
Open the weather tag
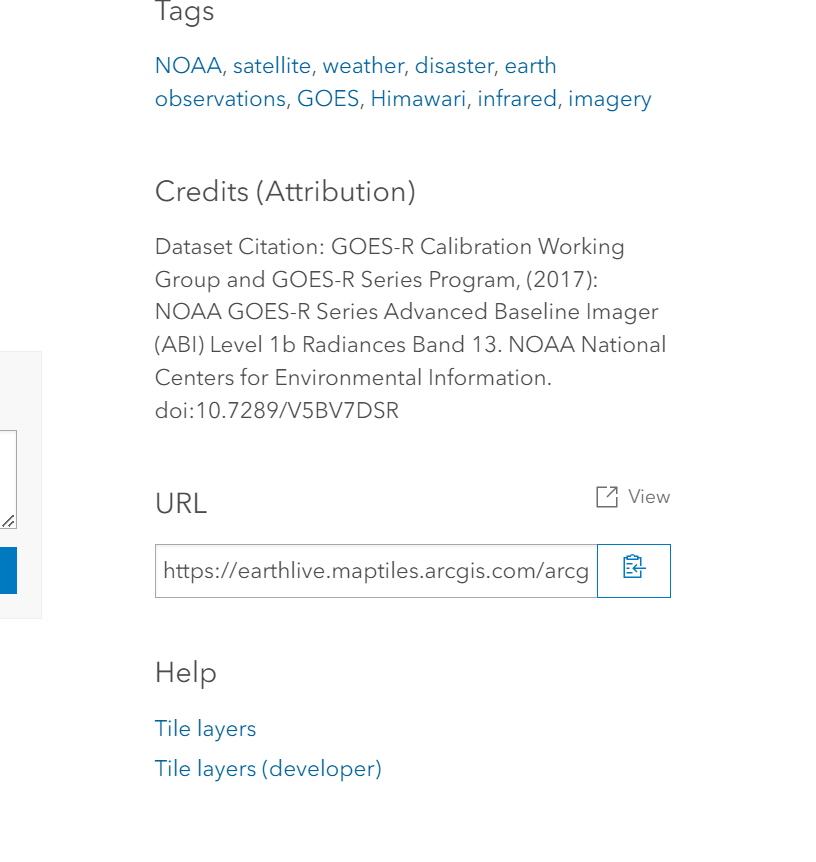point(363,65)
